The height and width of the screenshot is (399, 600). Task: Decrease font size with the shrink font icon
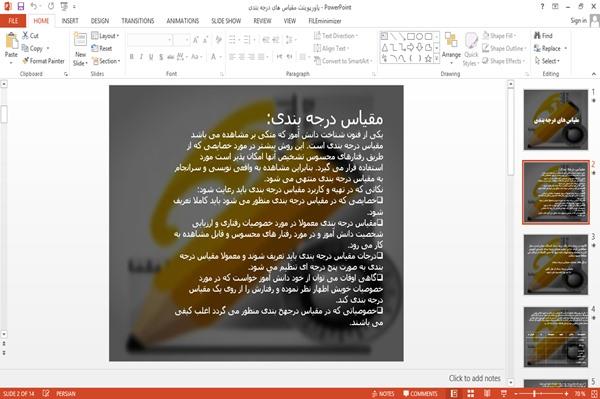pyautogui.click(x=205, y=40)
